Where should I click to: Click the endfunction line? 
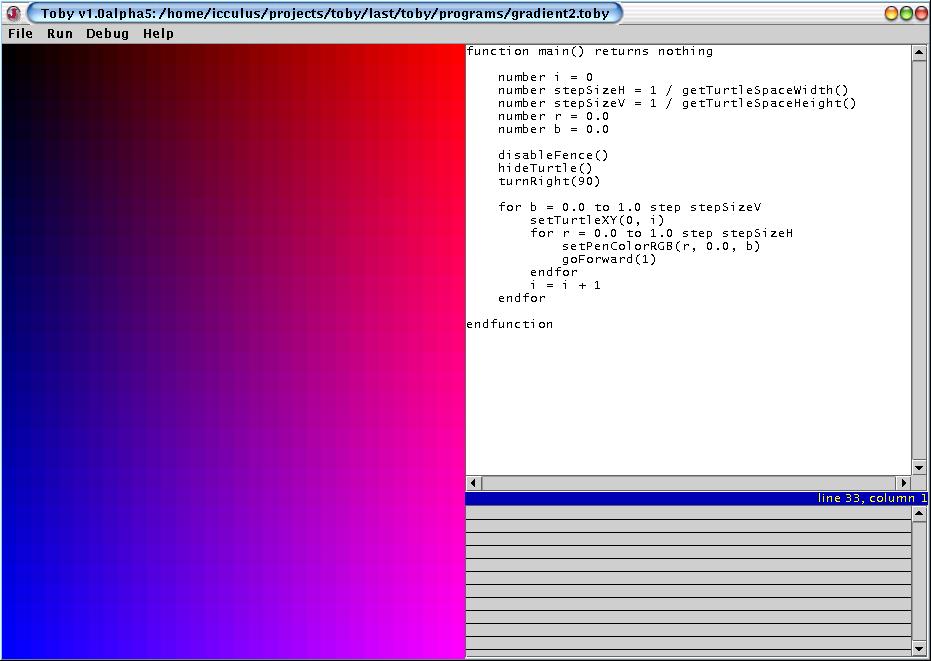(x=509, y=324)
